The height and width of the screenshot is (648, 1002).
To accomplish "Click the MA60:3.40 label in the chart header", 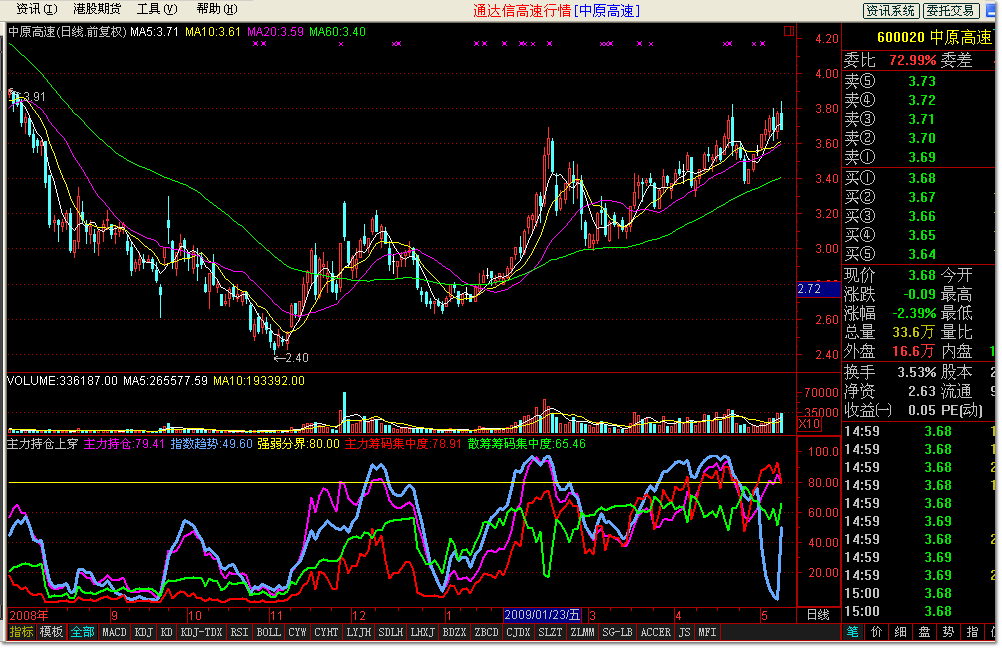I will pyautogui.click(x=337, y=32).
